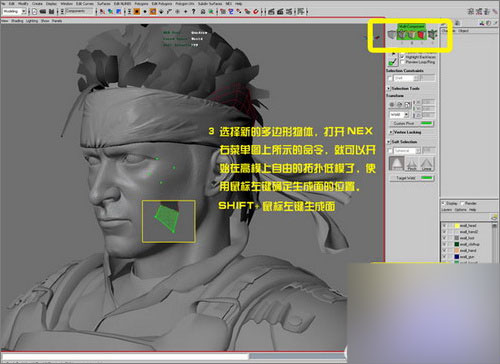Select the first grey NEX component cube icon
This screenshot has width=500, height=364.
[392, 35]
